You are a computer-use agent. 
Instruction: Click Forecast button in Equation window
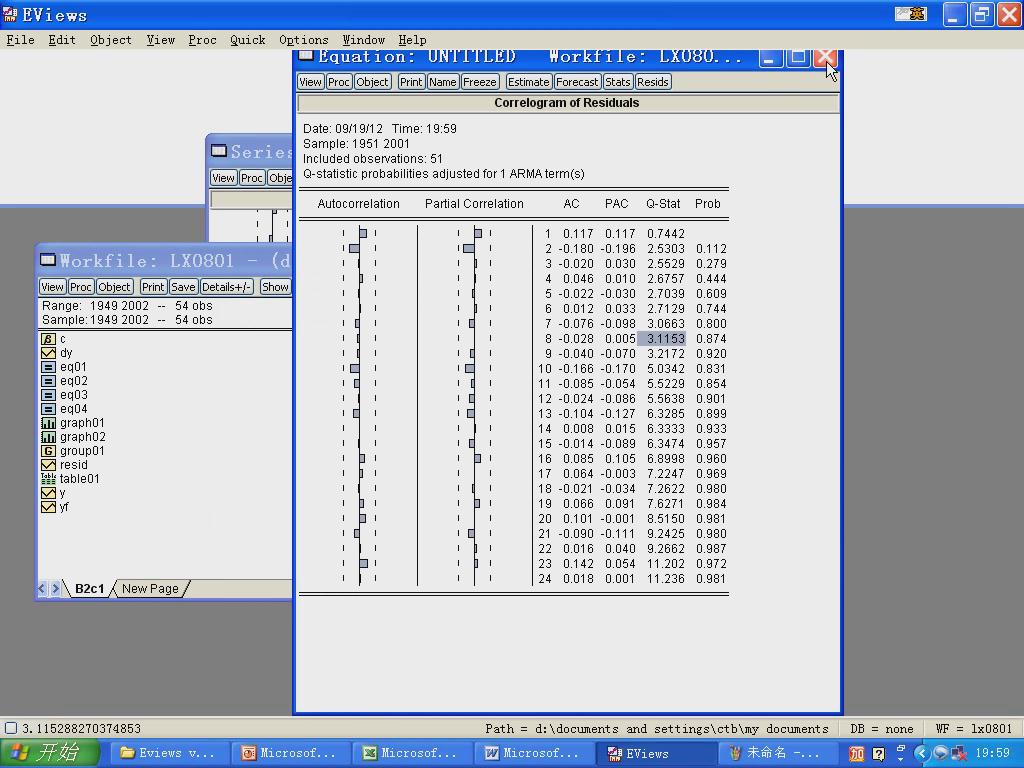[x=577, y=82]
